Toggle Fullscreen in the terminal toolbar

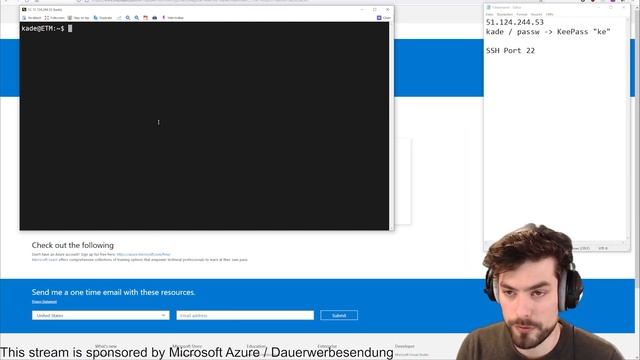coord(54,18)
